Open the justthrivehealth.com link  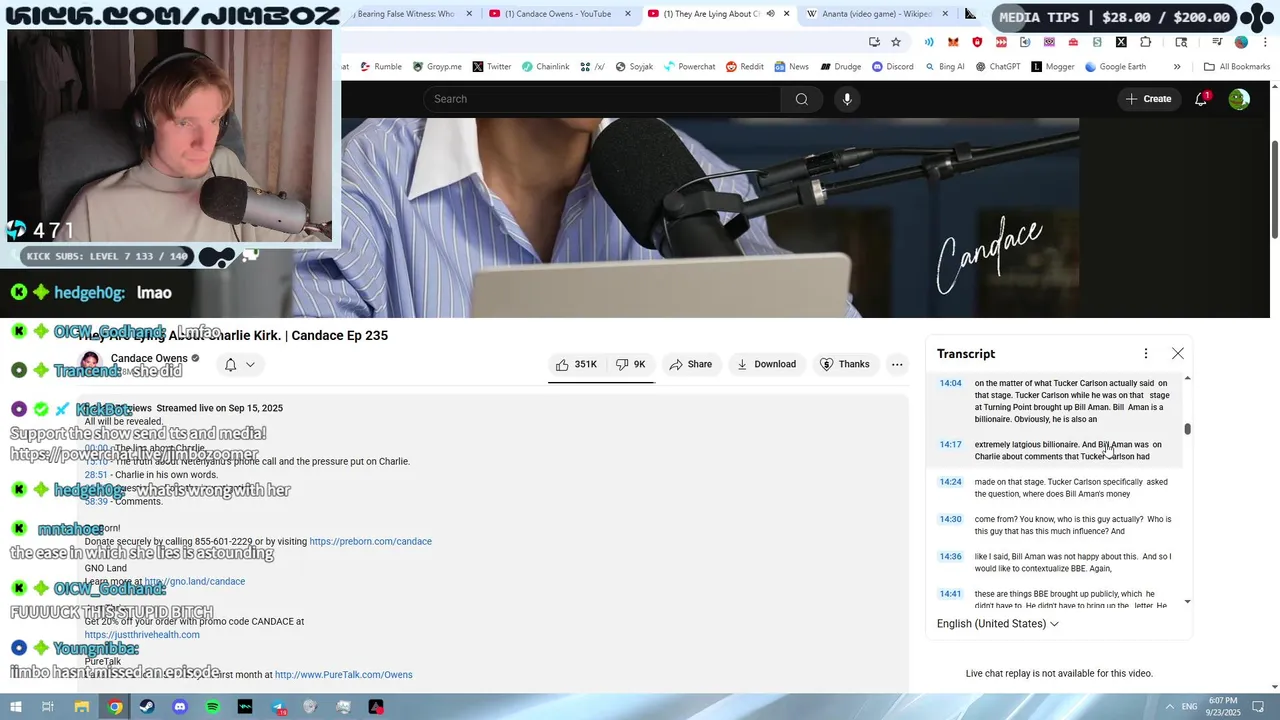point(142,635)
